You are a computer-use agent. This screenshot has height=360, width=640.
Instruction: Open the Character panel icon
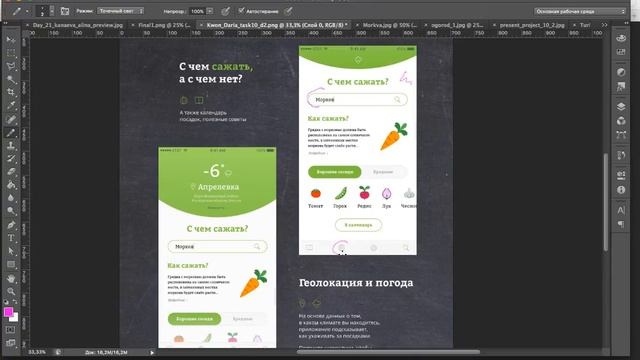point(621,210)
